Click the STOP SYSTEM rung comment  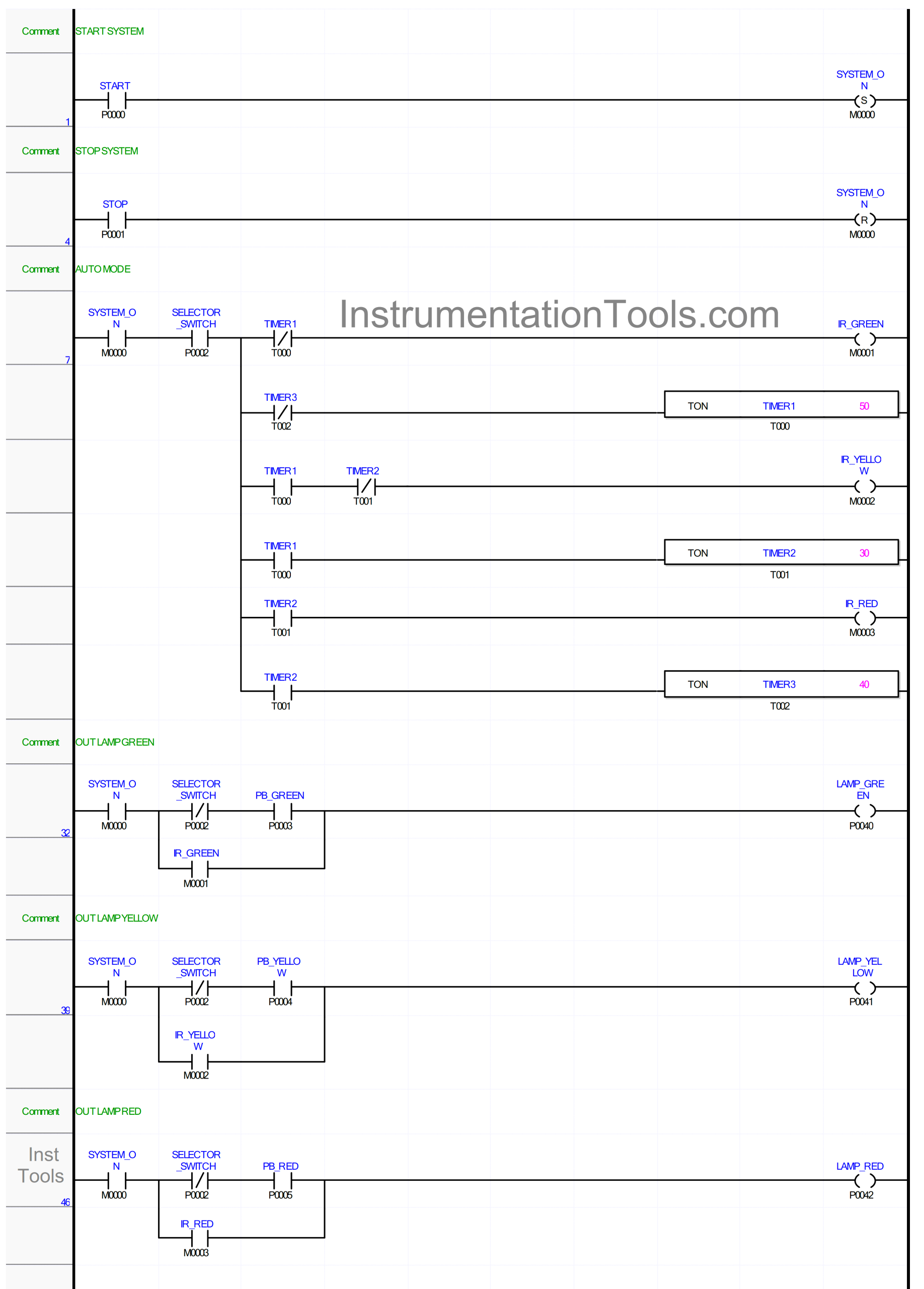pos(107,151)
